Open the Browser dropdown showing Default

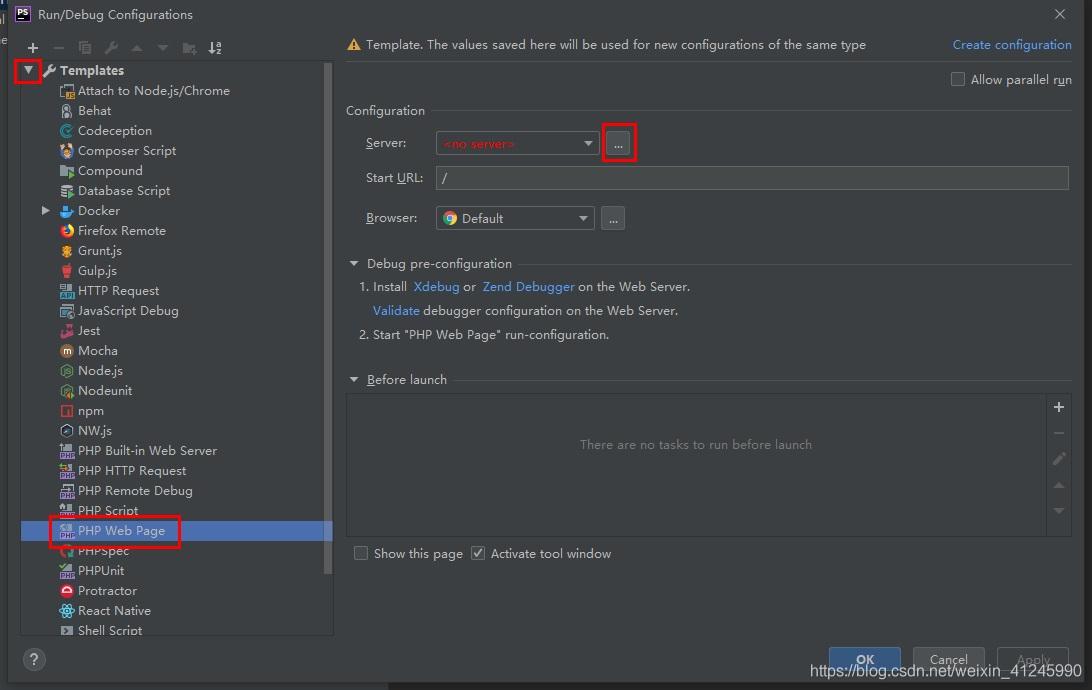pyautogui.click(x=515, y=218)
